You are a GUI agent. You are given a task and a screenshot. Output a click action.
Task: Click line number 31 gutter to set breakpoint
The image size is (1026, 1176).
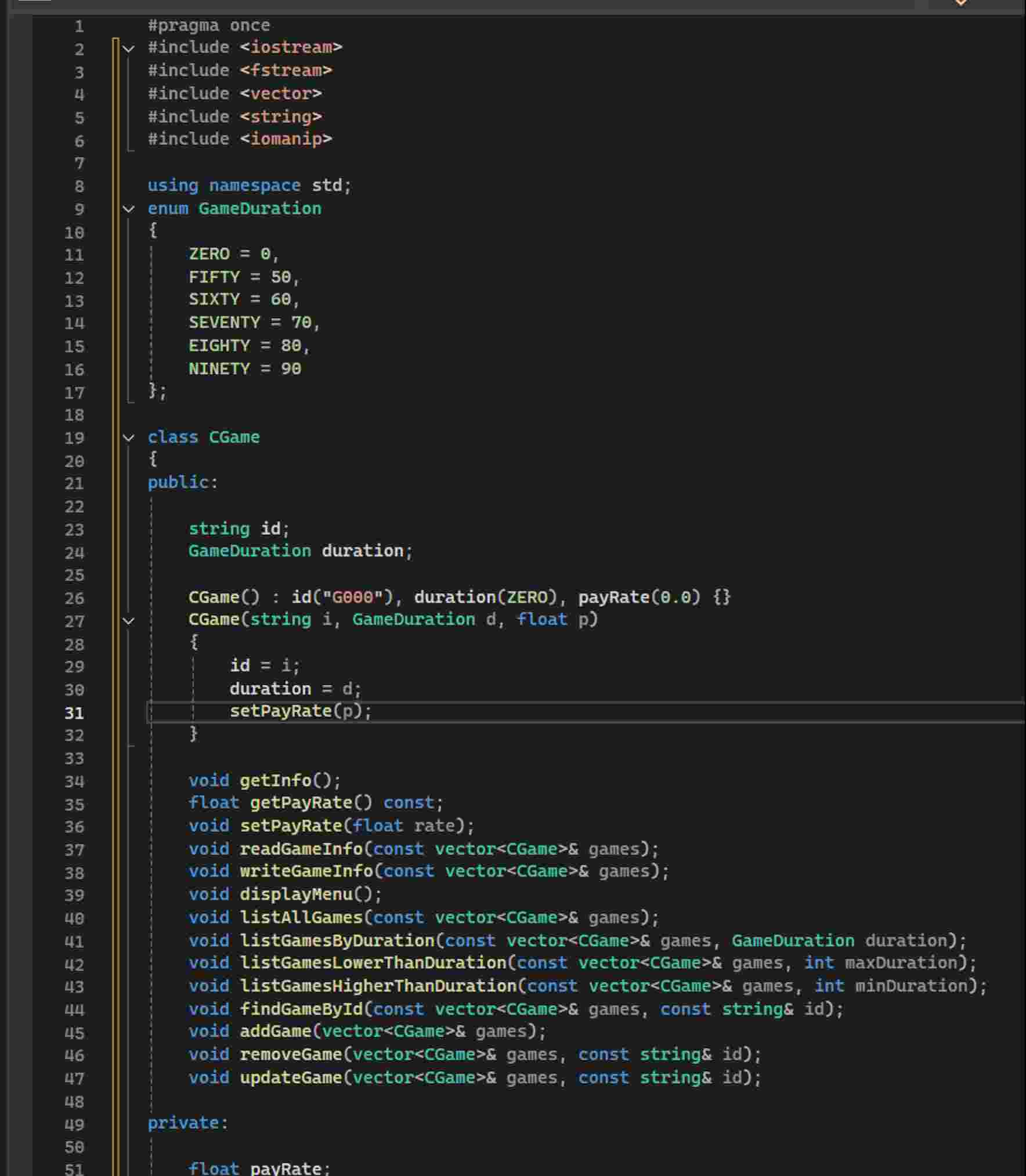coord(75,713)
